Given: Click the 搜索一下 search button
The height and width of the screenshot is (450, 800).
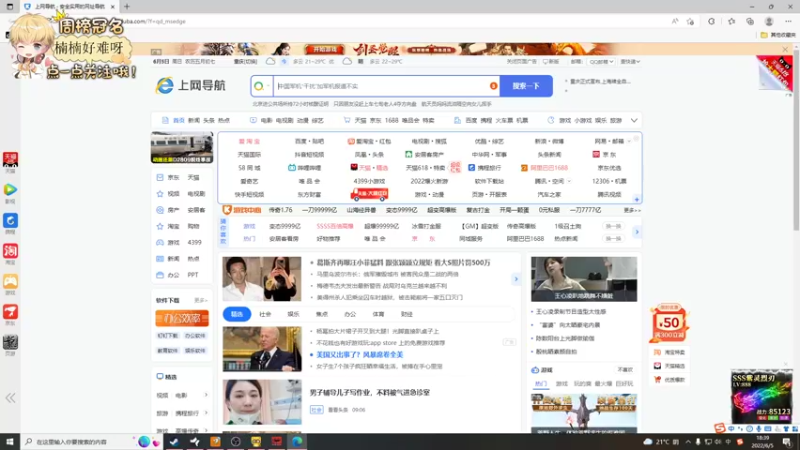Looking at the screenshot, I should click(526, 86).
